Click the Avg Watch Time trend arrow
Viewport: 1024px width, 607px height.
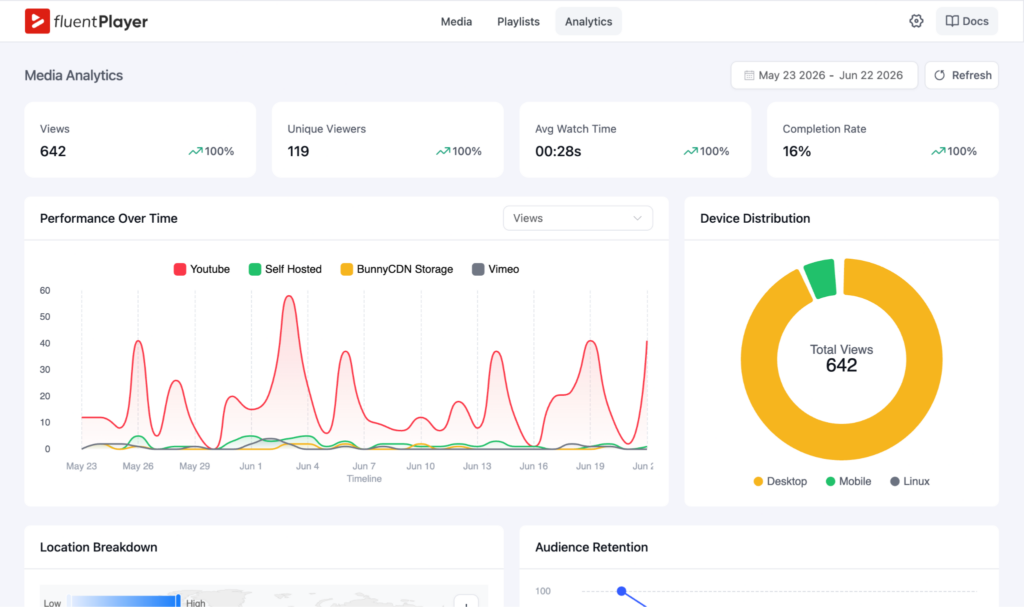tap(690, 151)
